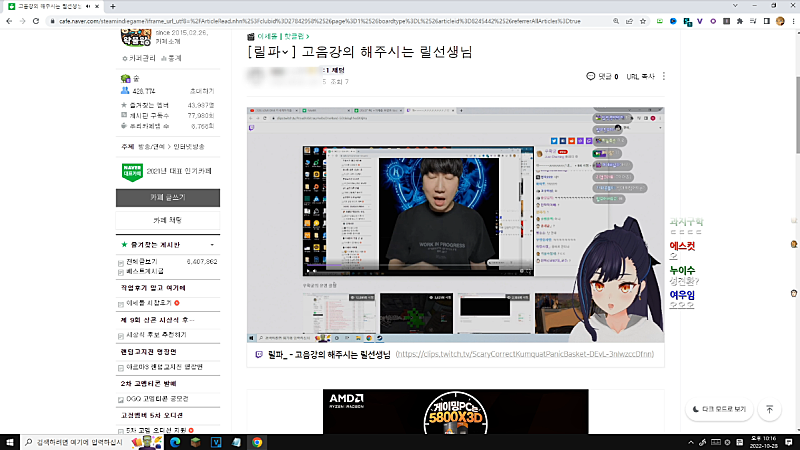The image size is (800, 450).
Task: Open best posts board (베스트게시글)
Action: click(x=145, y=272)
